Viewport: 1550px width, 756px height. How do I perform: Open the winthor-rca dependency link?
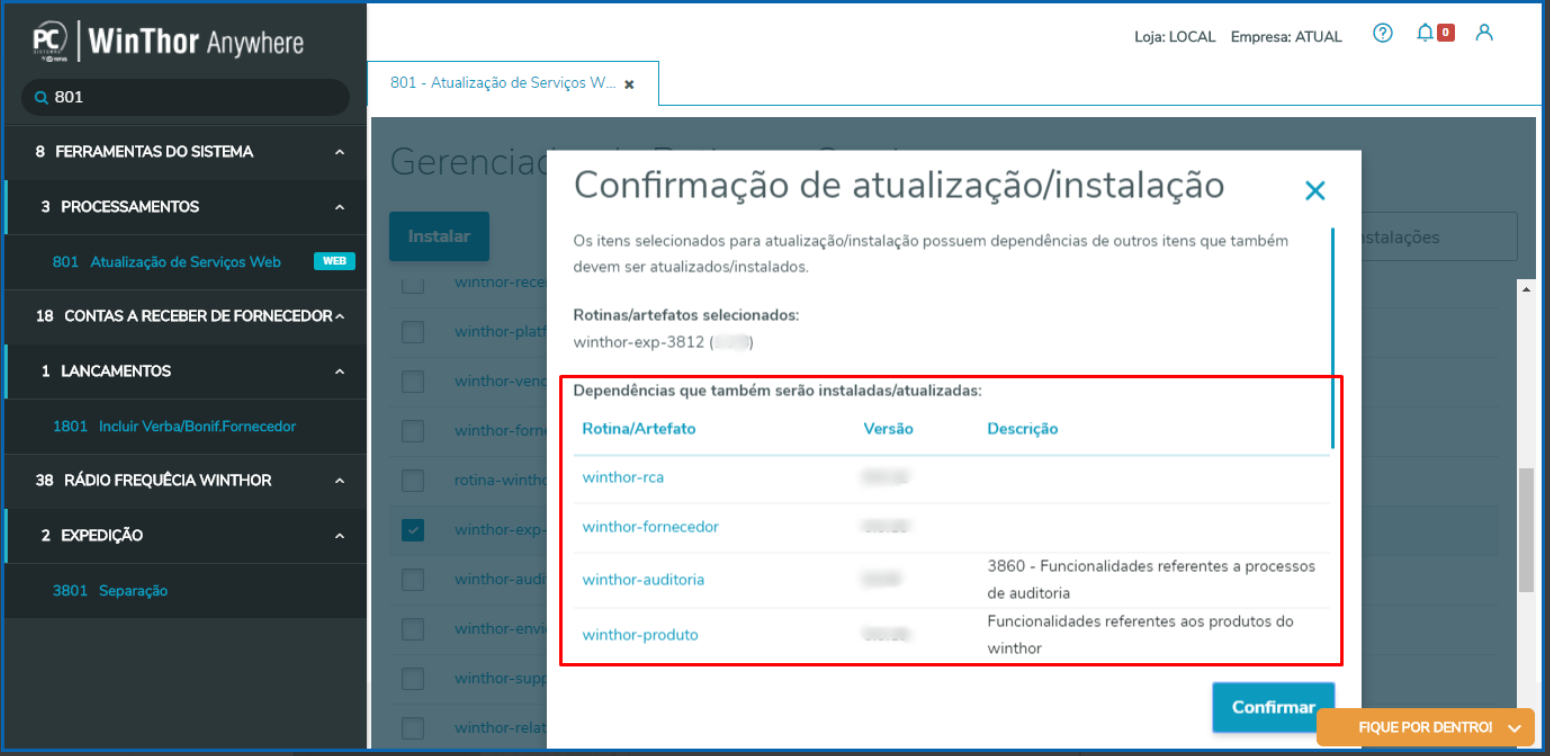pyautogui.click(x=623, y=477)
